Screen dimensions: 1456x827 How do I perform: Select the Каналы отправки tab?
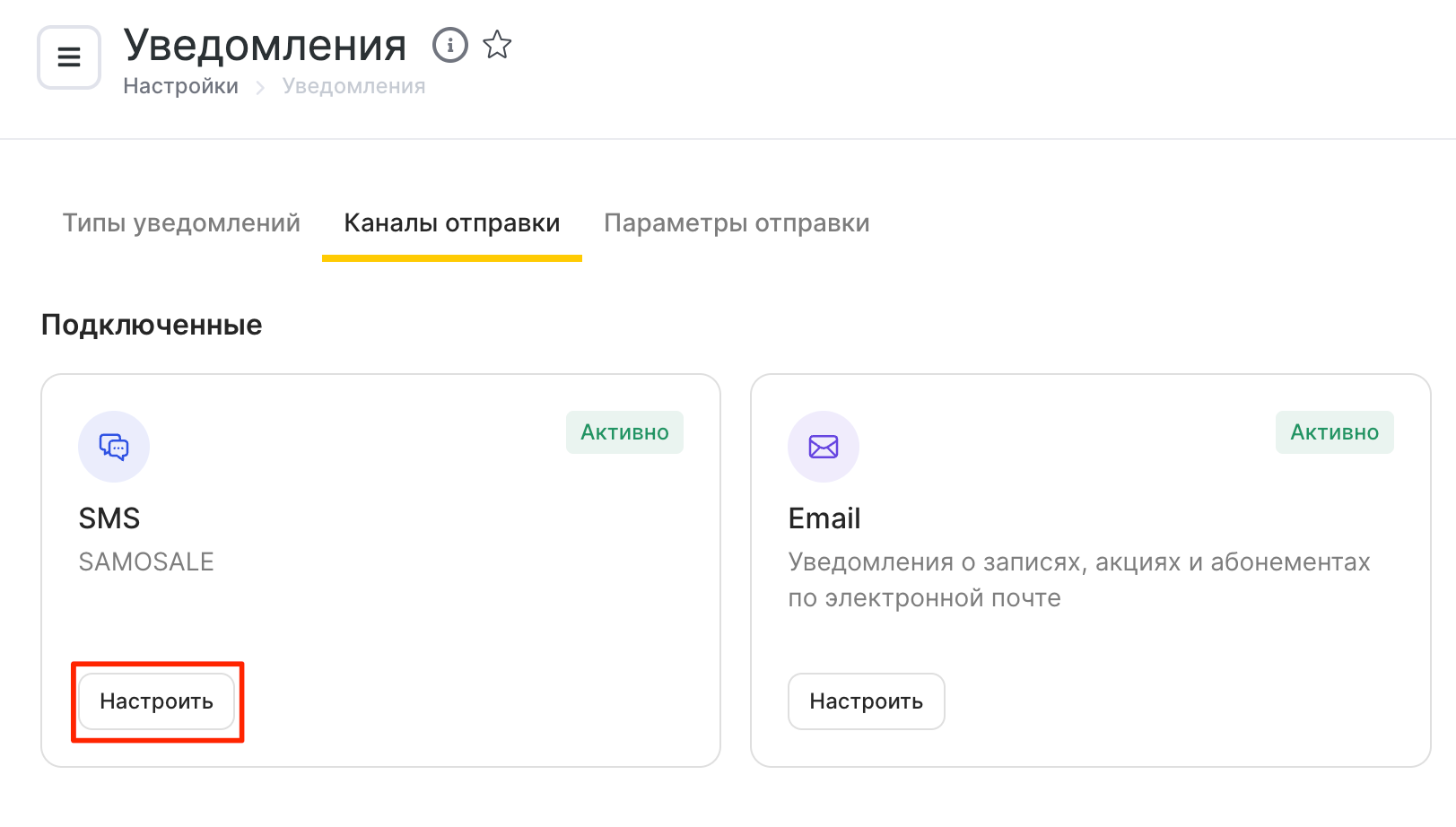pos(452,223)
